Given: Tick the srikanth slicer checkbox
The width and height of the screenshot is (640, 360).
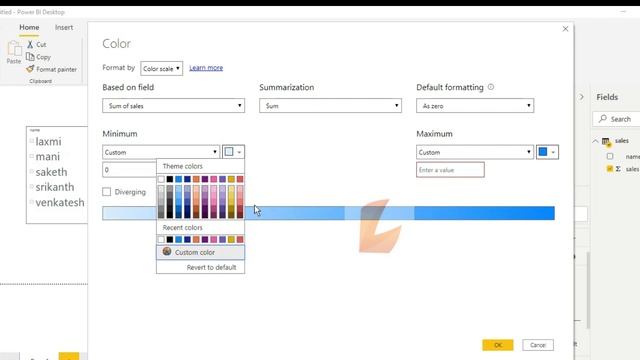Looking at the screenshot, I should click(31, 187).
